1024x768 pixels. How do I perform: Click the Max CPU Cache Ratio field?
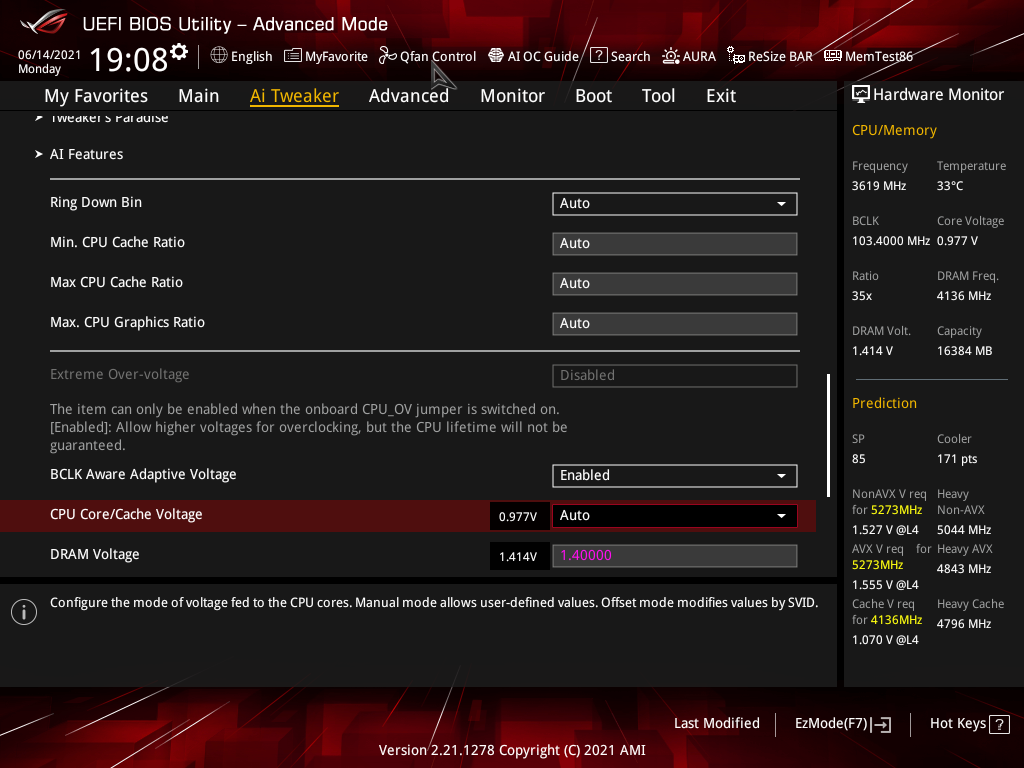pos(674,283)
